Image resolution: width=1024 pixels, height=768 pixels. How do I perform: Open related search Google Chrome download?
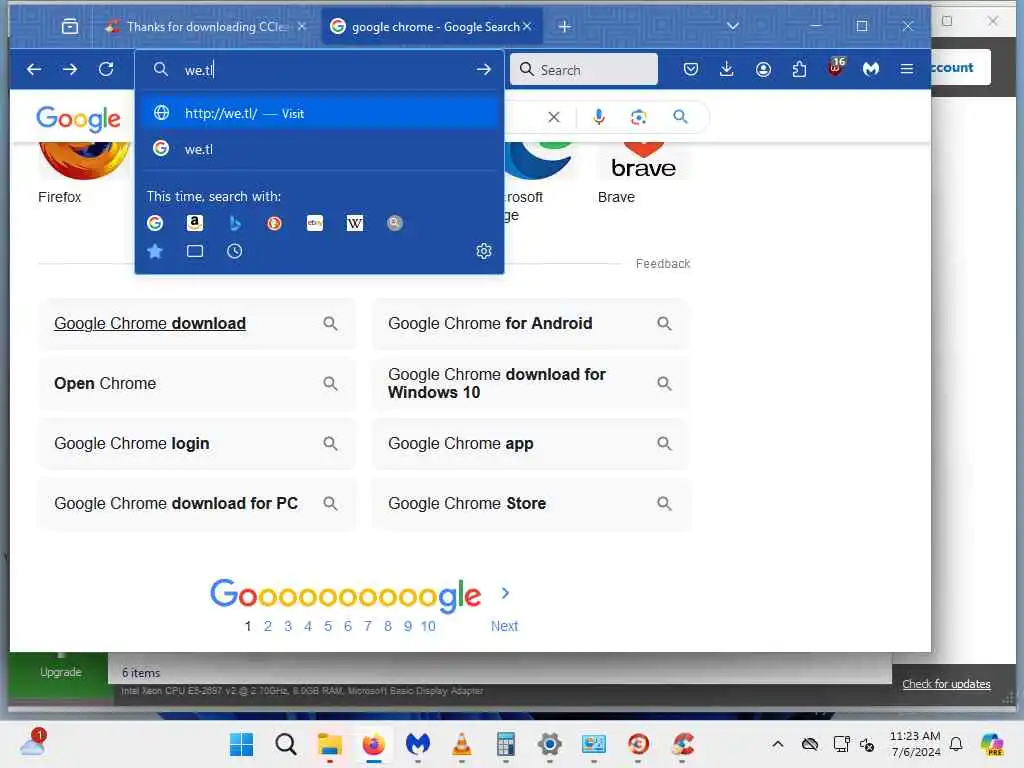coord(197,323)
